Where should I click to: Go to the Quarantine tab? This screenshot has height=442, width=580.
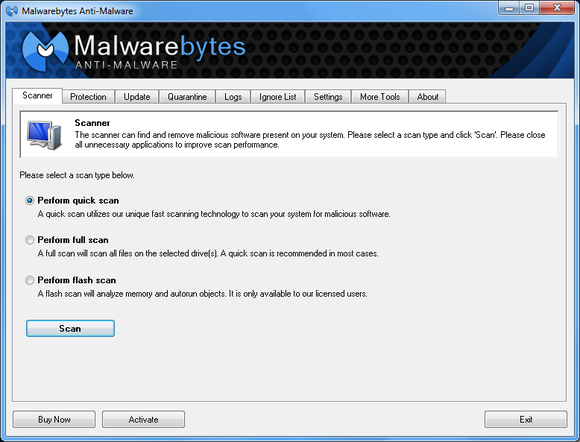(x=187, y=97)
